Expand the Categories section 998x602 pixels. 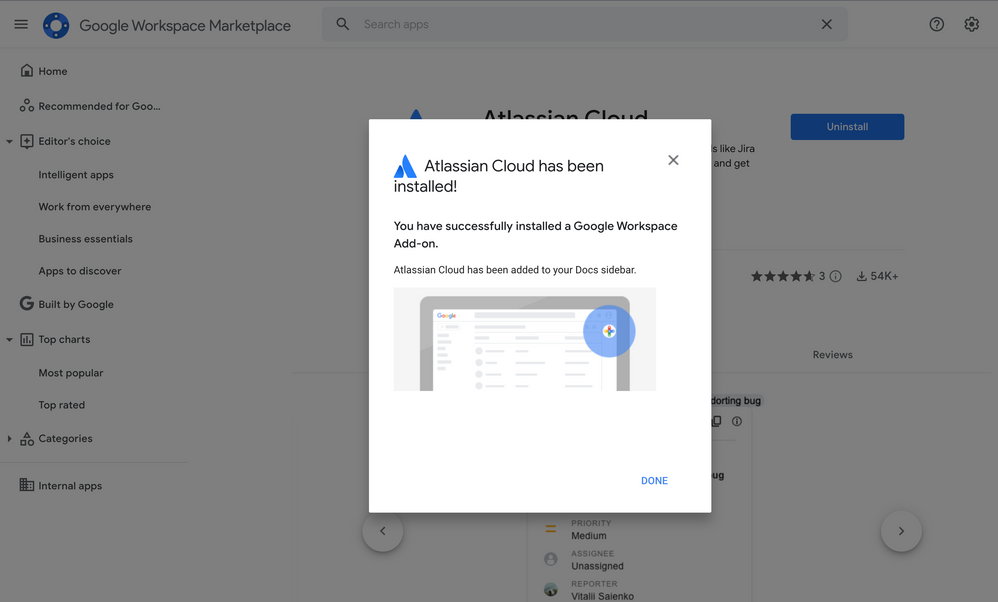[x=10, y=438]
